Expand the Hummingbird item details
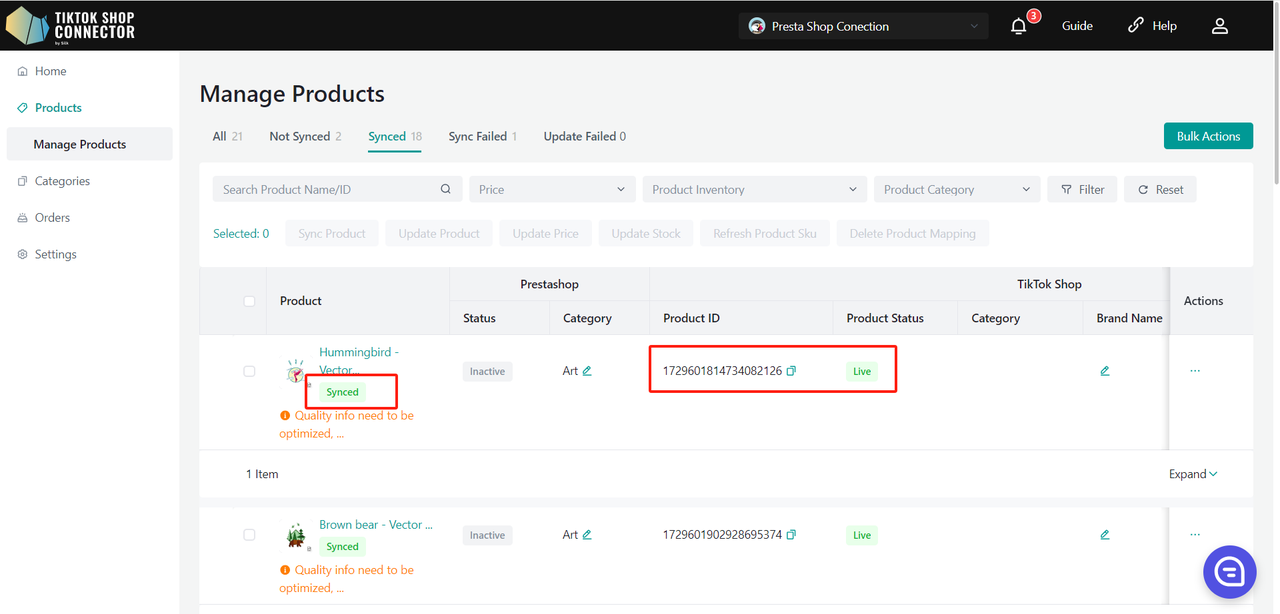 1193,474
